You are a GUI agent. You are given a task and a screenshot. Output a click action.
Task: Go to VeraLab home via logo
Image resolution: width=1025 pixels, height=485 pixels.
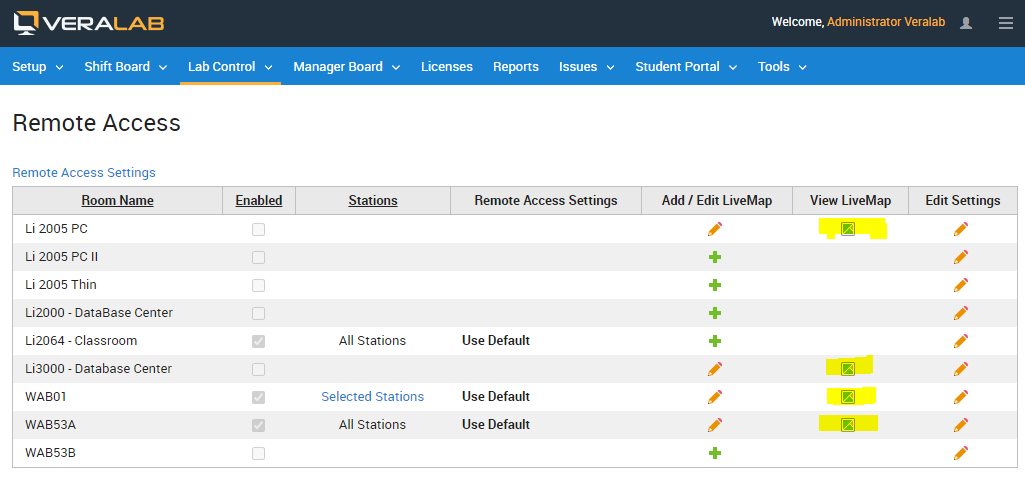[x=89, y=23]
